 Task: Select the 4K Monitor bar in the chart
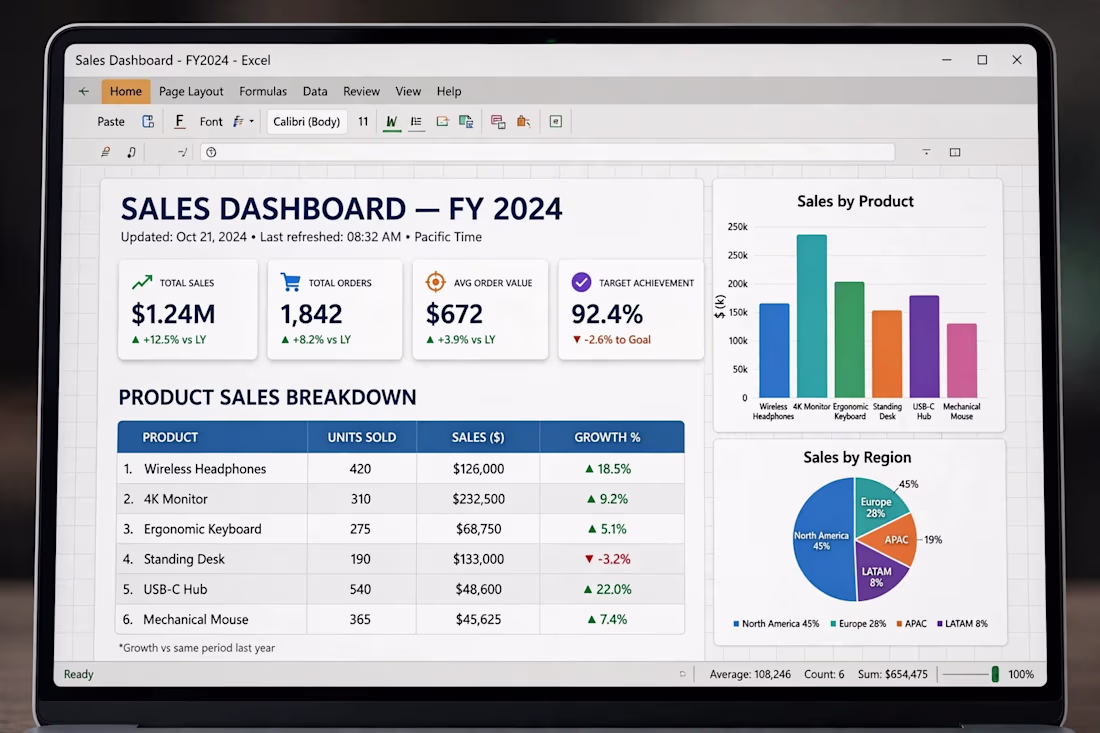click(x=812, y=316)
